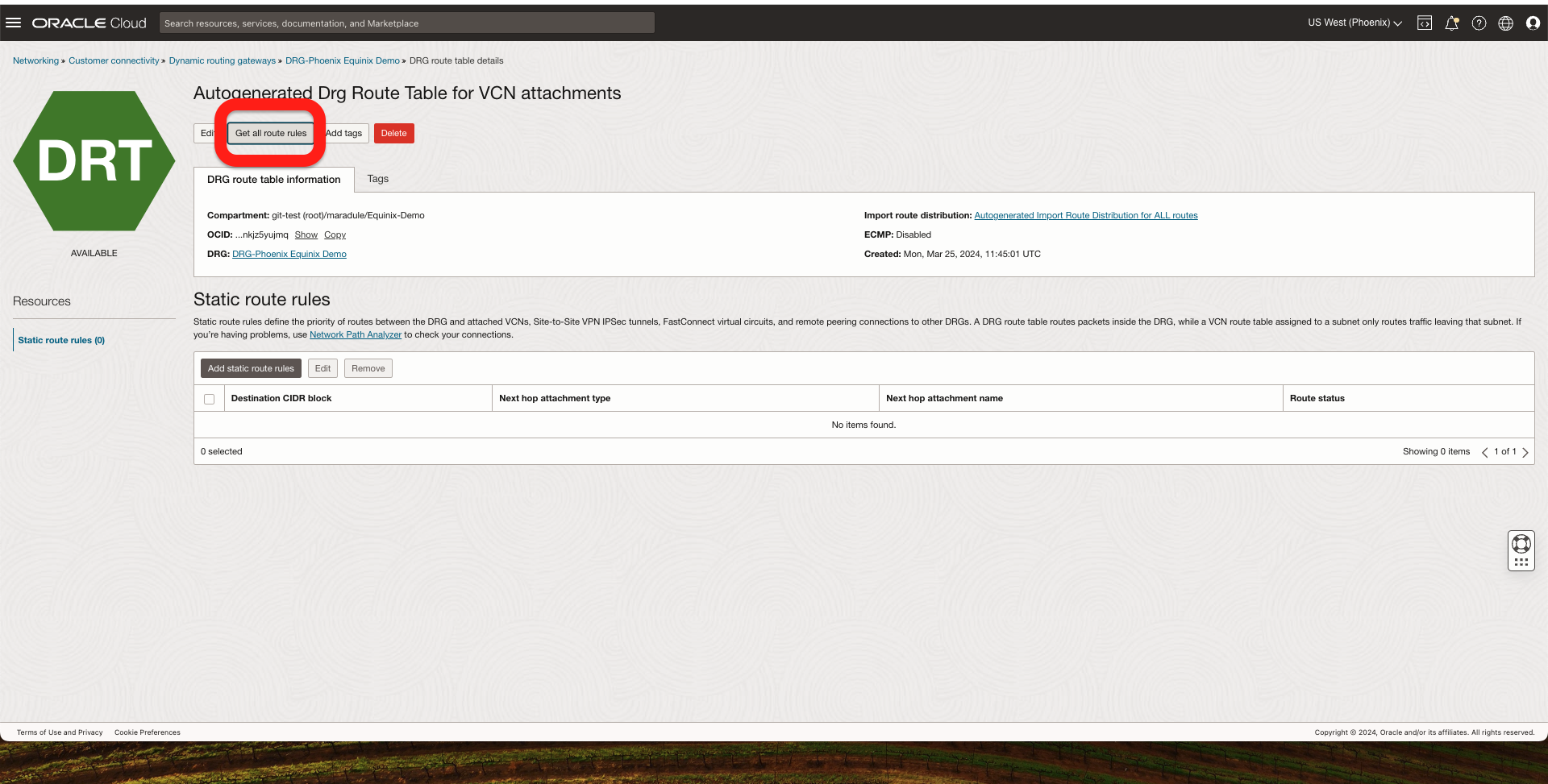Open the Network Path Analyzer link
Image resolution: width=1548 pixels, height=784 pixels.
click(x=355, y=335)
